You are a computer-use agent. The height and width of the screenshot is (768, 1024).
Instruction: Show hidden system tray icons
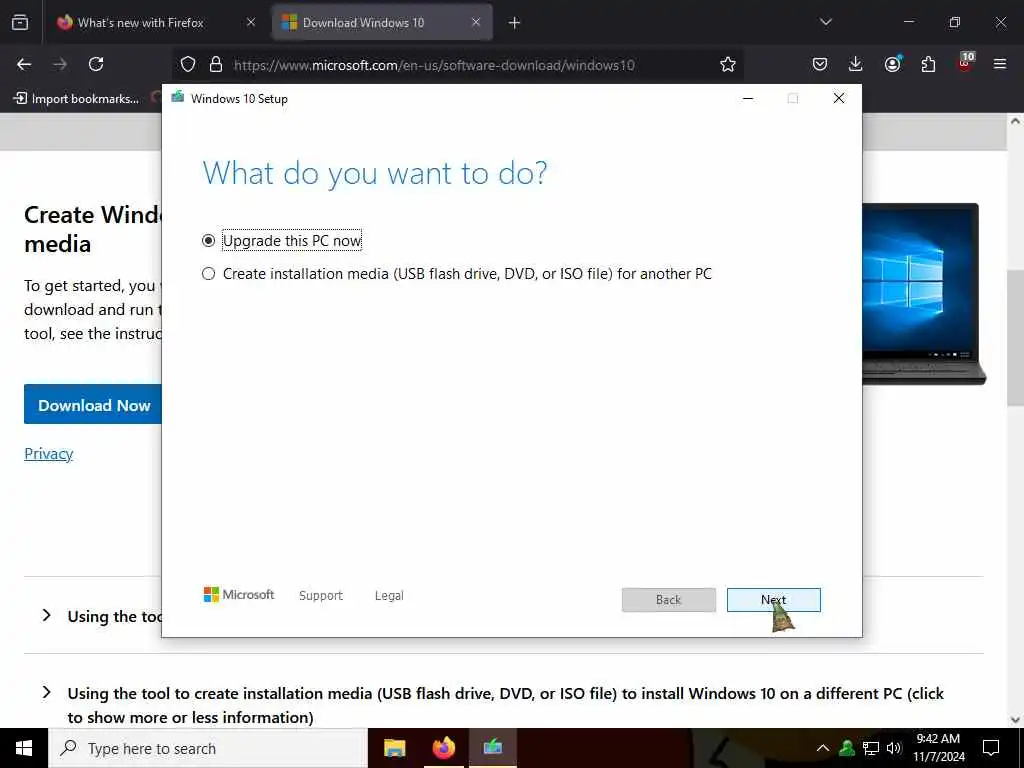pyautogui.click(x=823, y=748)
